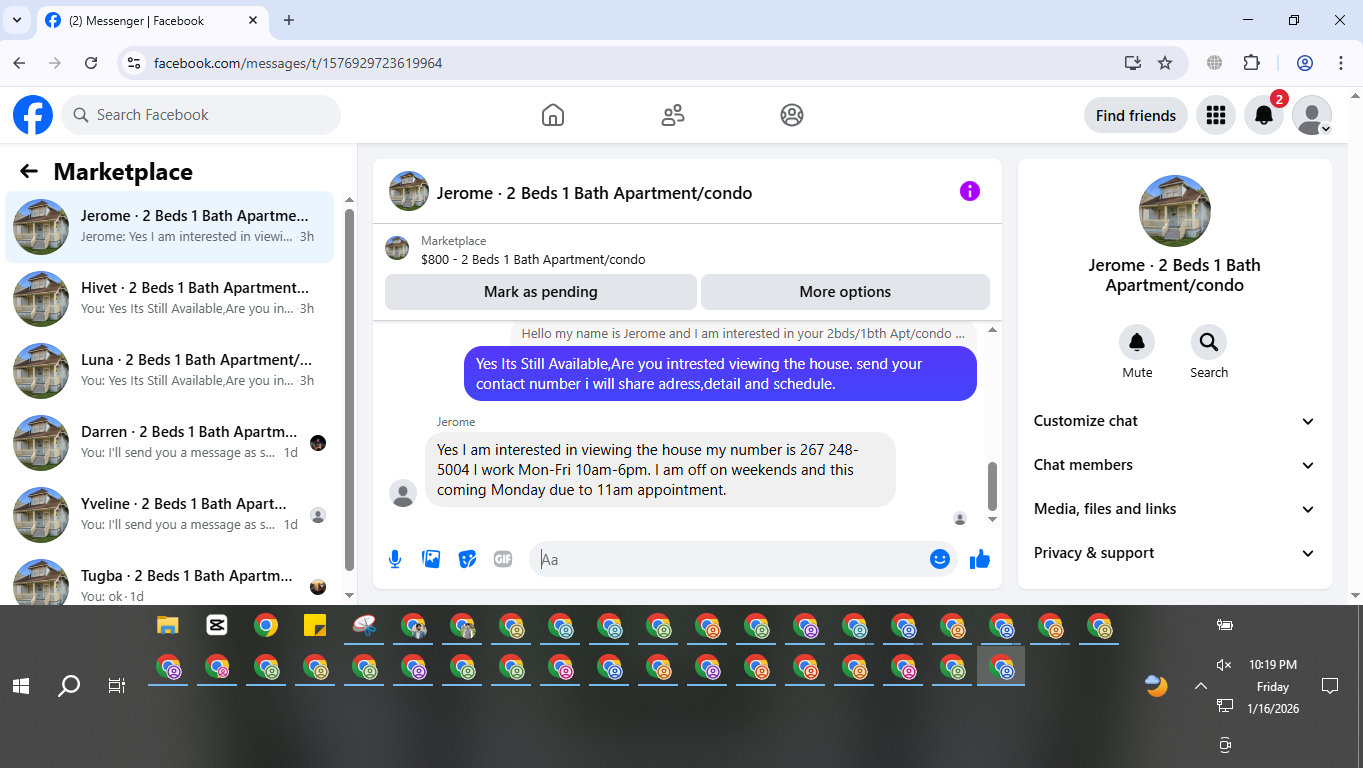
Task: Expand Chat members section
Action: pyautogui.click(x=1175, y=465)
